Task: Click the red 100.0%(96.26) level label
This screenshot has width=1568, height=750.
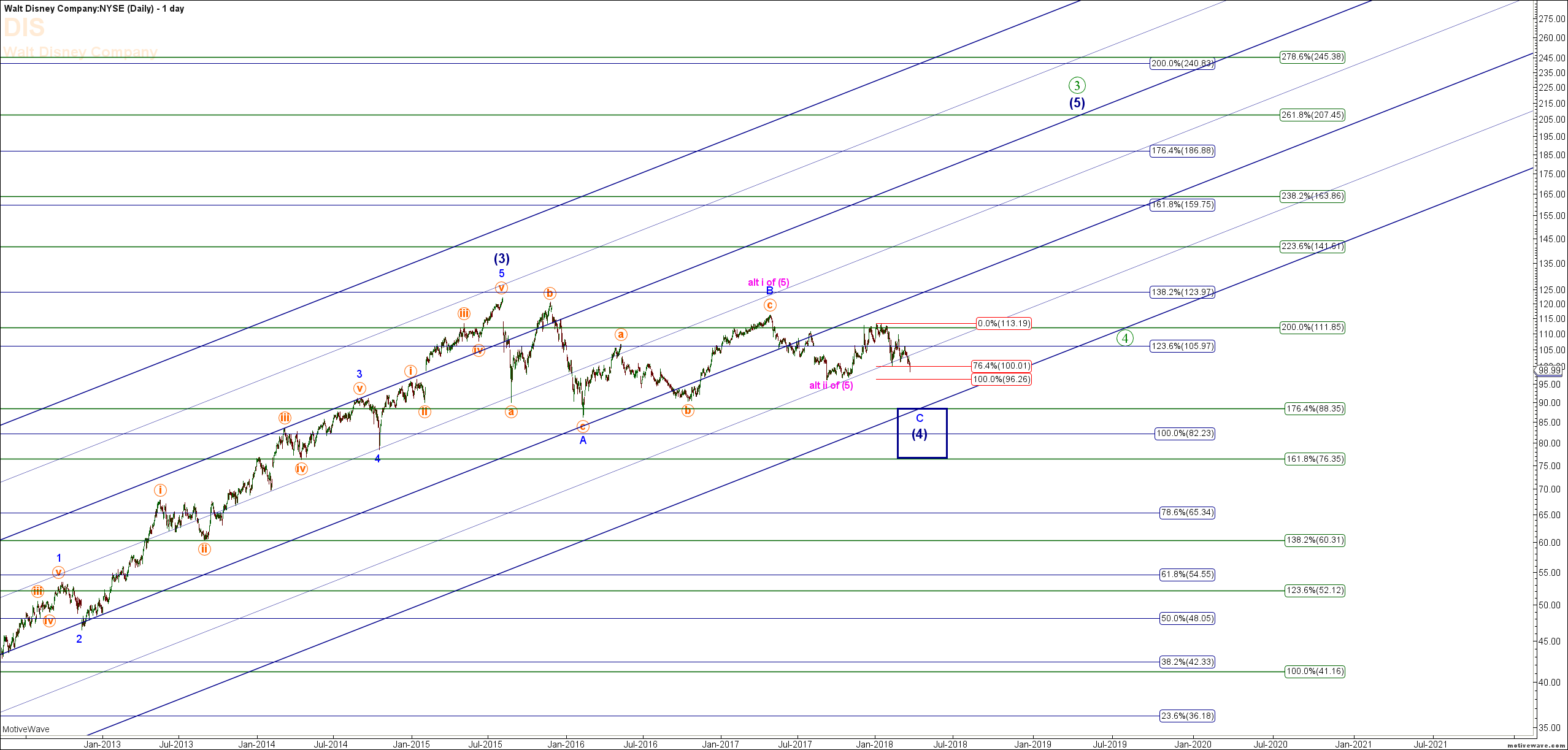Action: coord(1001,379)
